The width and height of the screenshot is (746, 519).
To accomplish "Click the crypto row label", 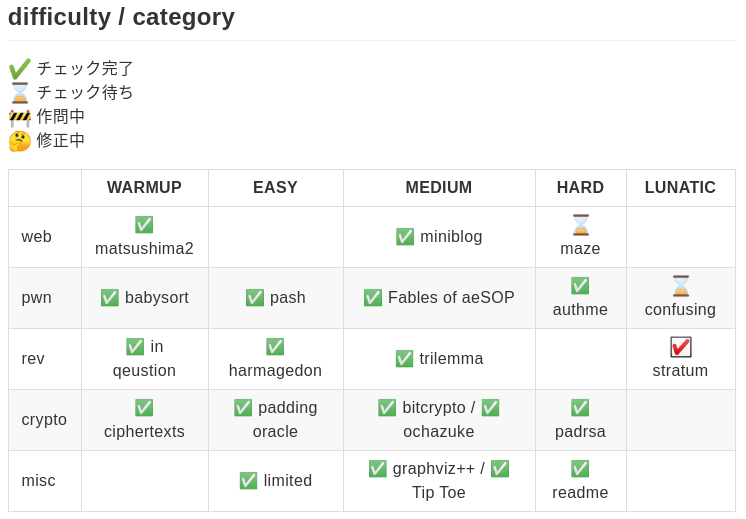I will coord(44,420).
